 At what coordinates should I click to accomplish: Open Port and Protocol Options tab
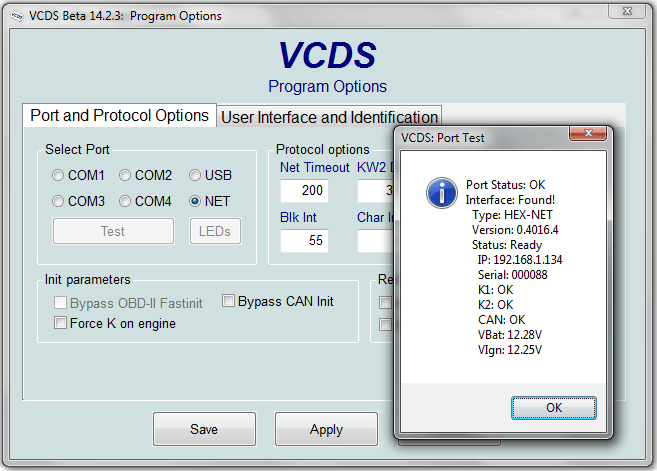[x=119, y=115]
